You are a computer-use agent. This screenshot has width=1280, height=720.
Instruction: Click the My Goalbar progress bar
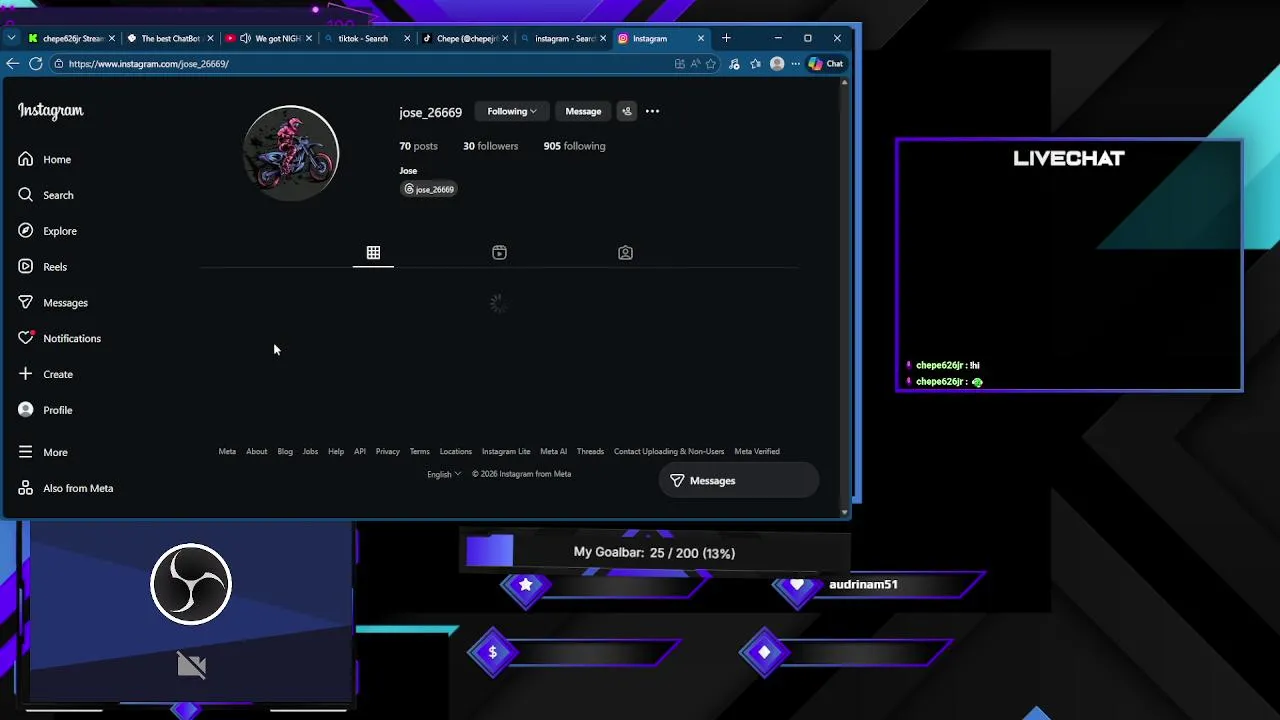pyautogui.click(x=655, y=552)
